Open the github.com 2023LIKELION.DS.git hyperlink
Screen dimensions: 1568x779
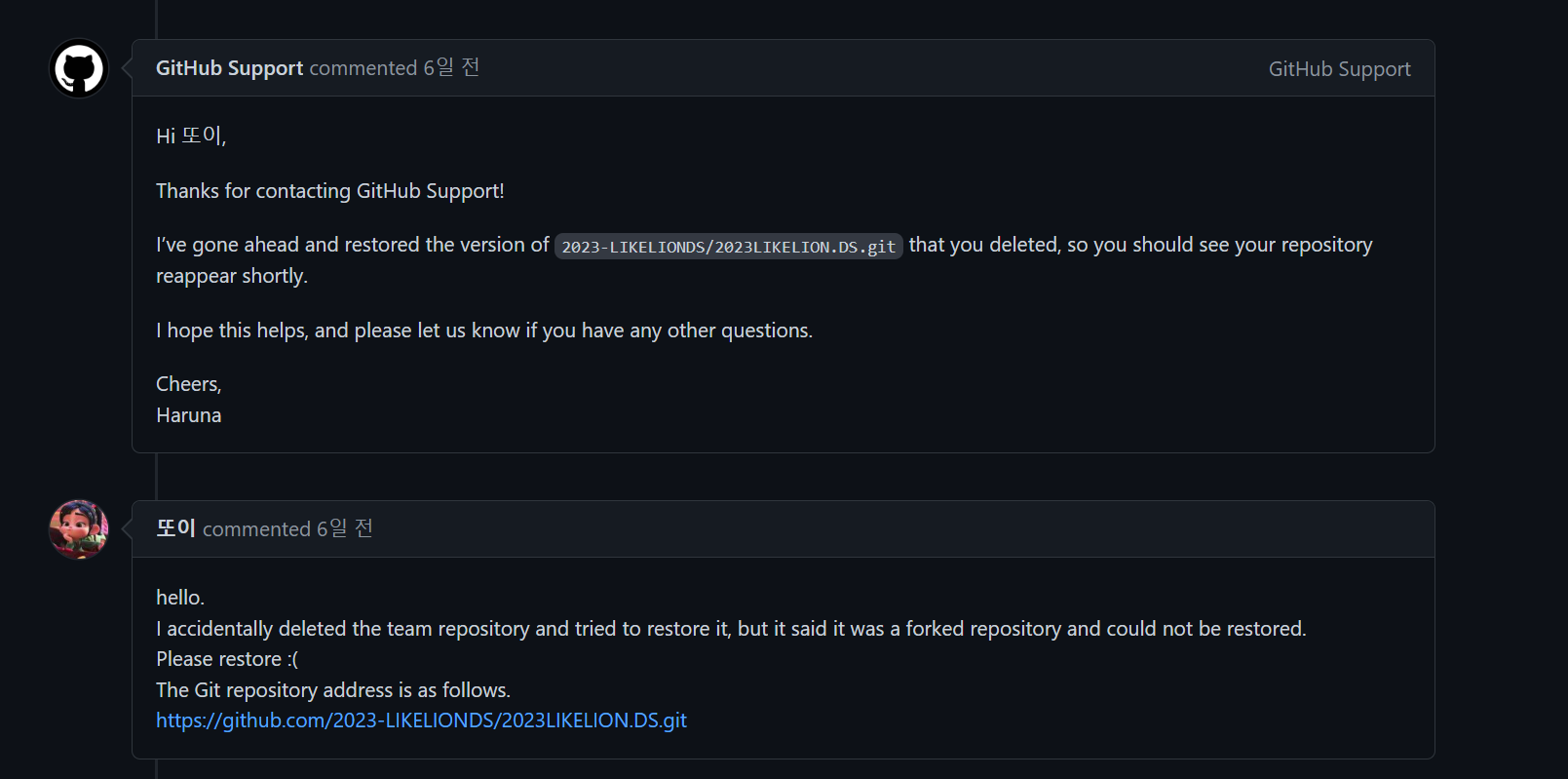[421, 721]
